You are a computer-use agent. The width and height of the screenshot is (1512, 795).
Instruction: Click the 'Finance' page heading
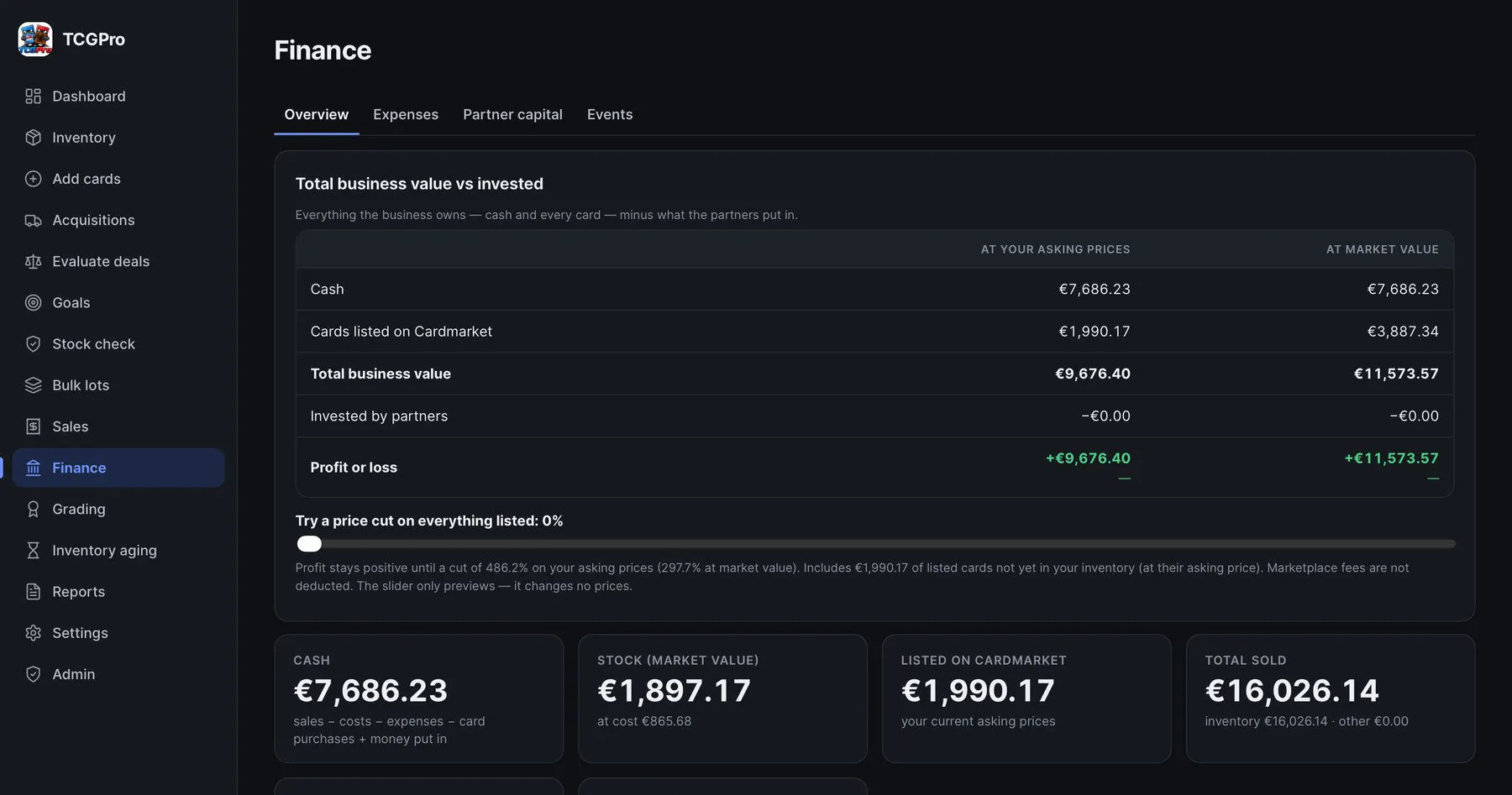coord(323,50)
